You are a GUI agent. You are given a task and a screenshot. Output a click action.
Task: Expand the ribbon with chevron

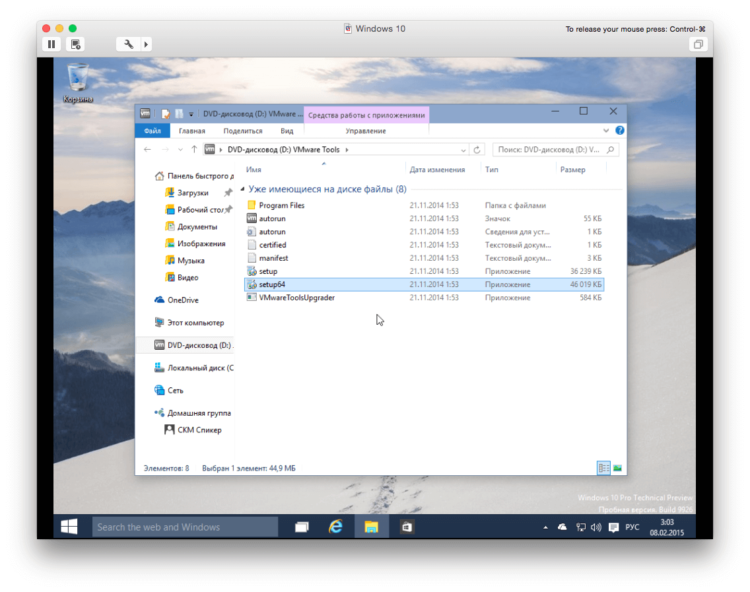click(x=606, y=131)
